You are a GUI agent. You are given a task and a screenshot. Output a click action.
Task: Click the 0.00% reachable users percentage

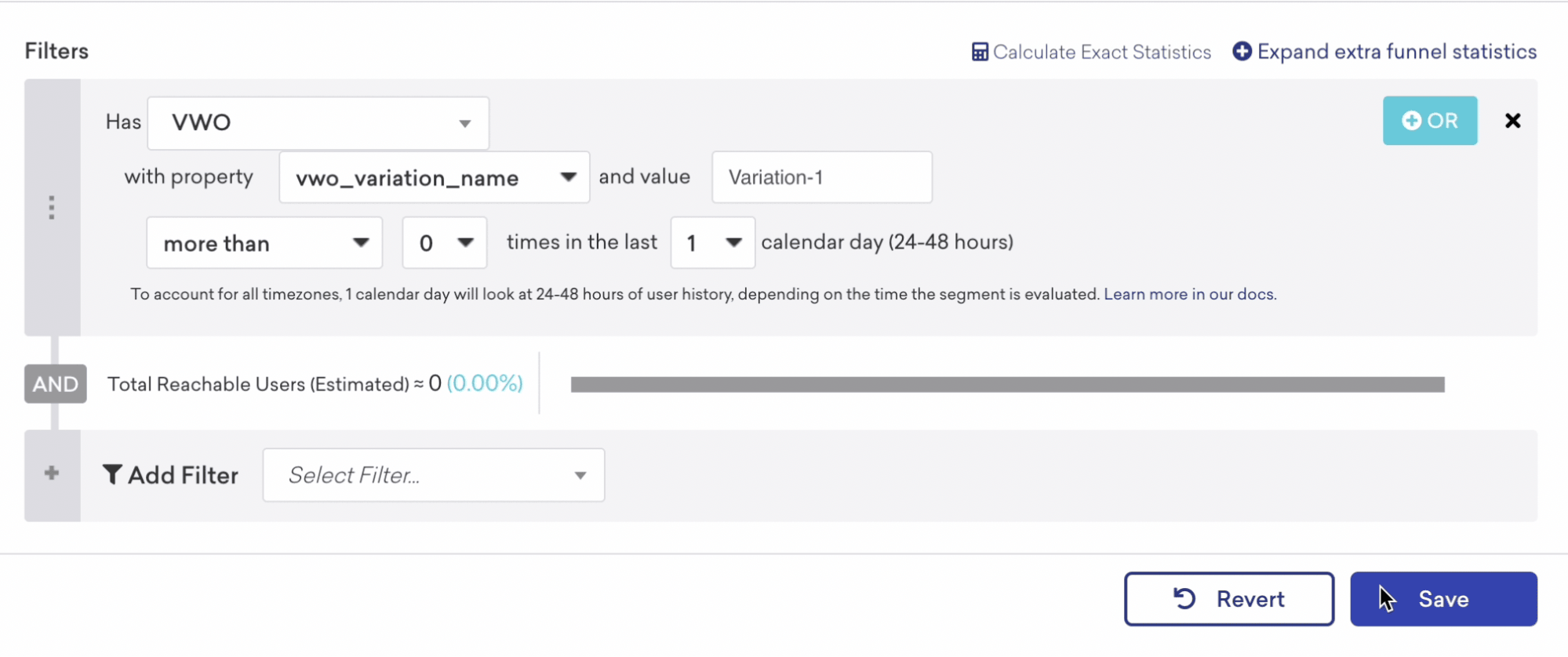(x=485, y=383)
